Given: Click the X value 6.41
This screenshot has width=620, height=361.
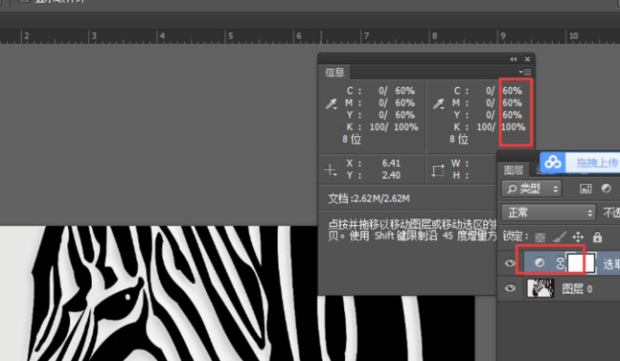Looking at the screenshot, I should [391, 163].
